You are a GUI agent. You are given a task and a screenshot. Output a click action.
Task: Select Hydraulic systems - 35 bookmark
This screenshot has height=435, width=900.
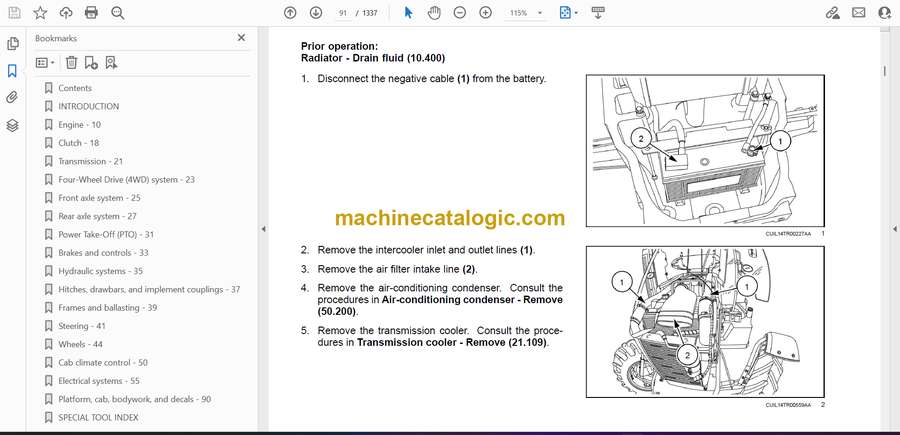click(x=101, y=271)
